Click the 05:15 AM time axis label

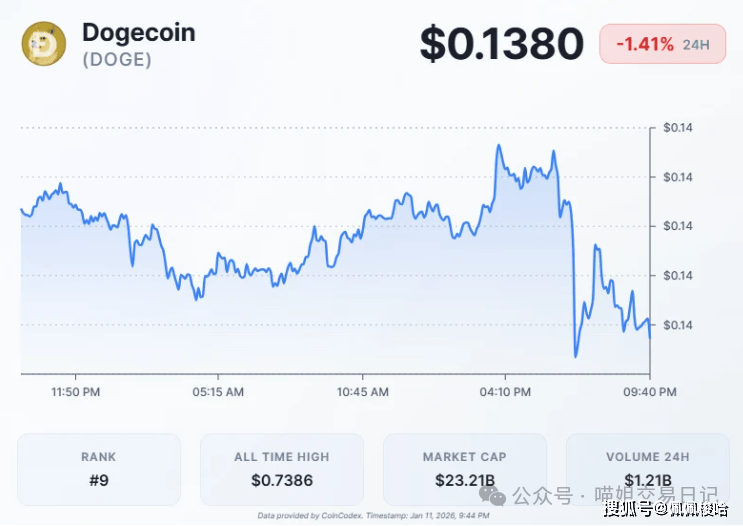pyautogui.click(x=219, y=392)
